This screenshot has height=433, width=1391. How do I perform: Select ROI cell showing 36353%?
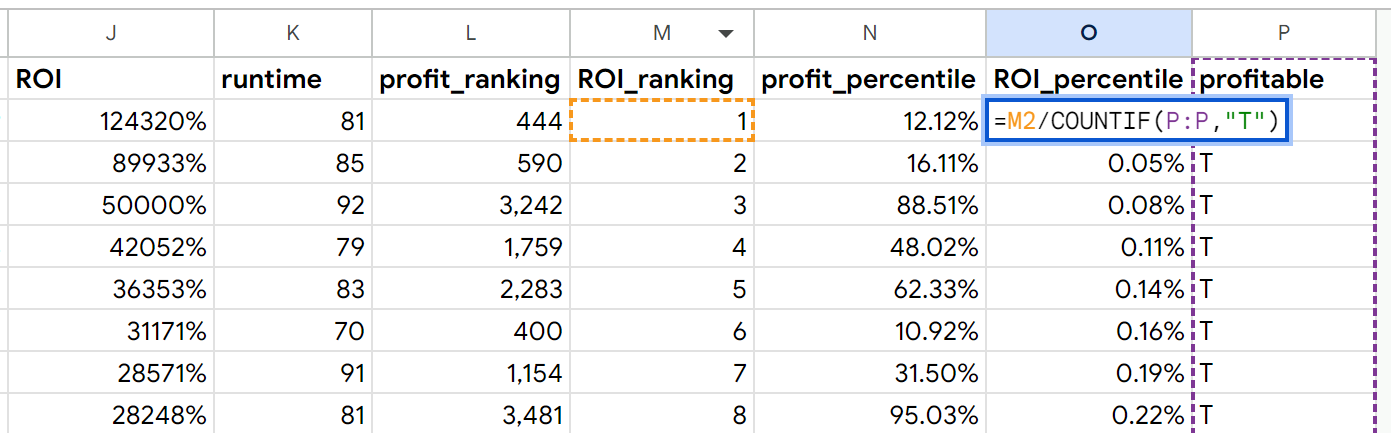110,289
